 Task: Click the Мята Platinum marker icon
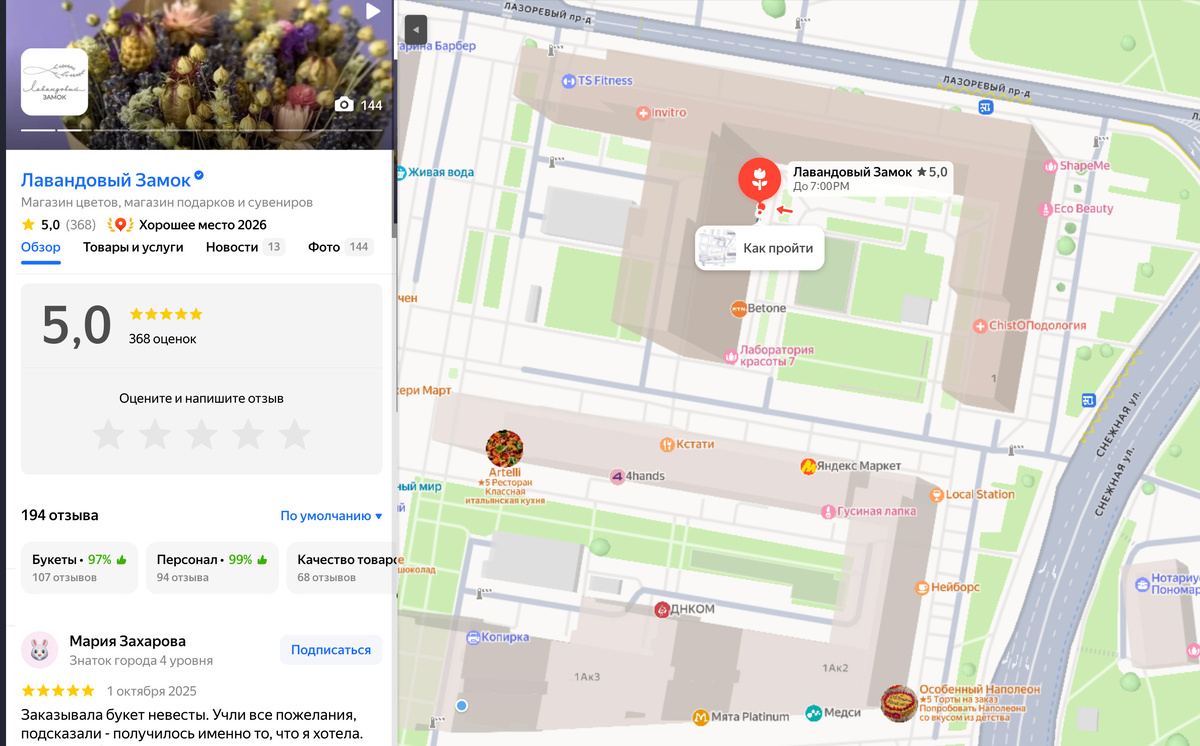pyautogui.click(x=702, y=717)
